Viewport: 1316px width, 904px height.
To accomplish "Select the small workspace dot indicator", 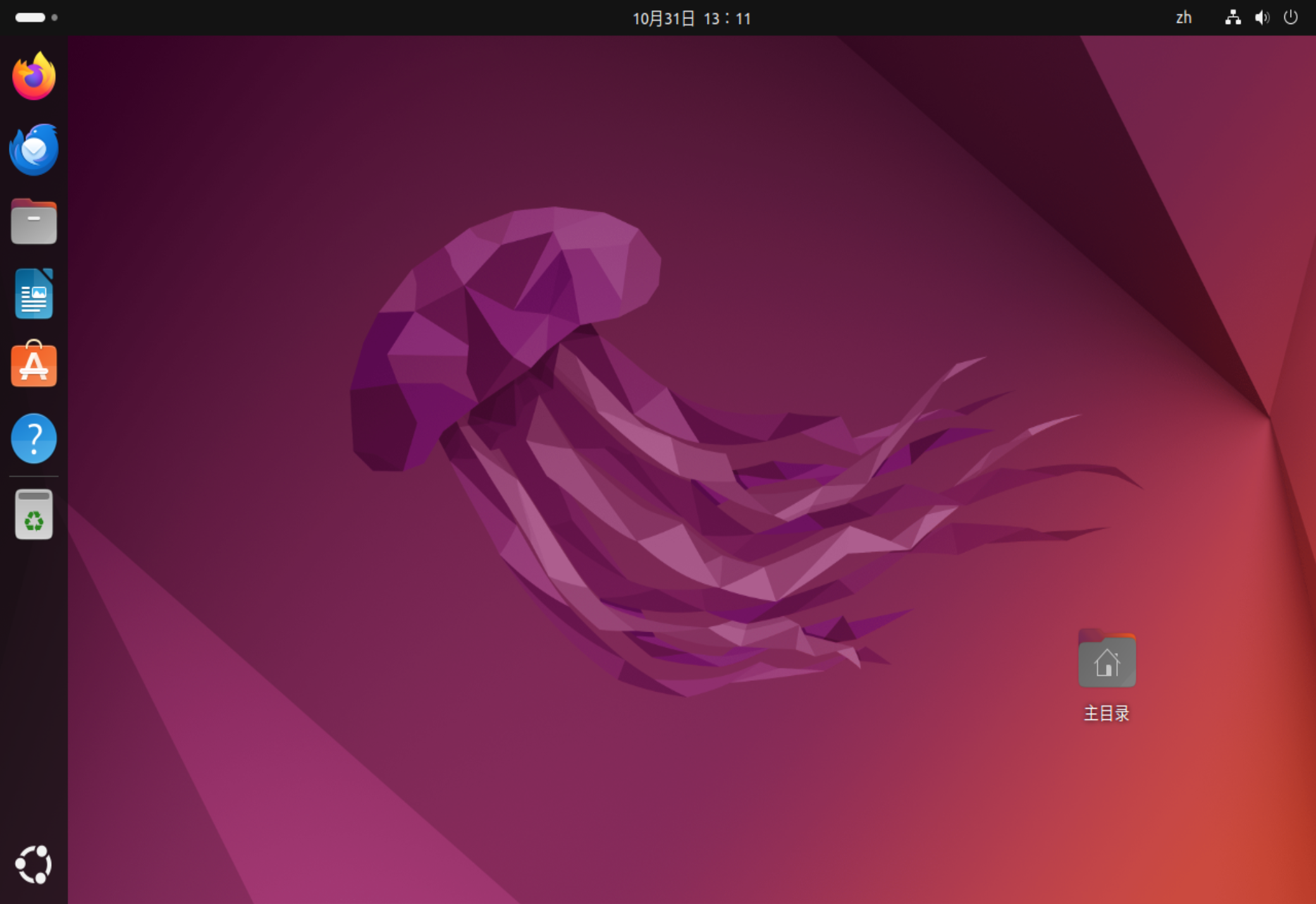I will 54,18.
